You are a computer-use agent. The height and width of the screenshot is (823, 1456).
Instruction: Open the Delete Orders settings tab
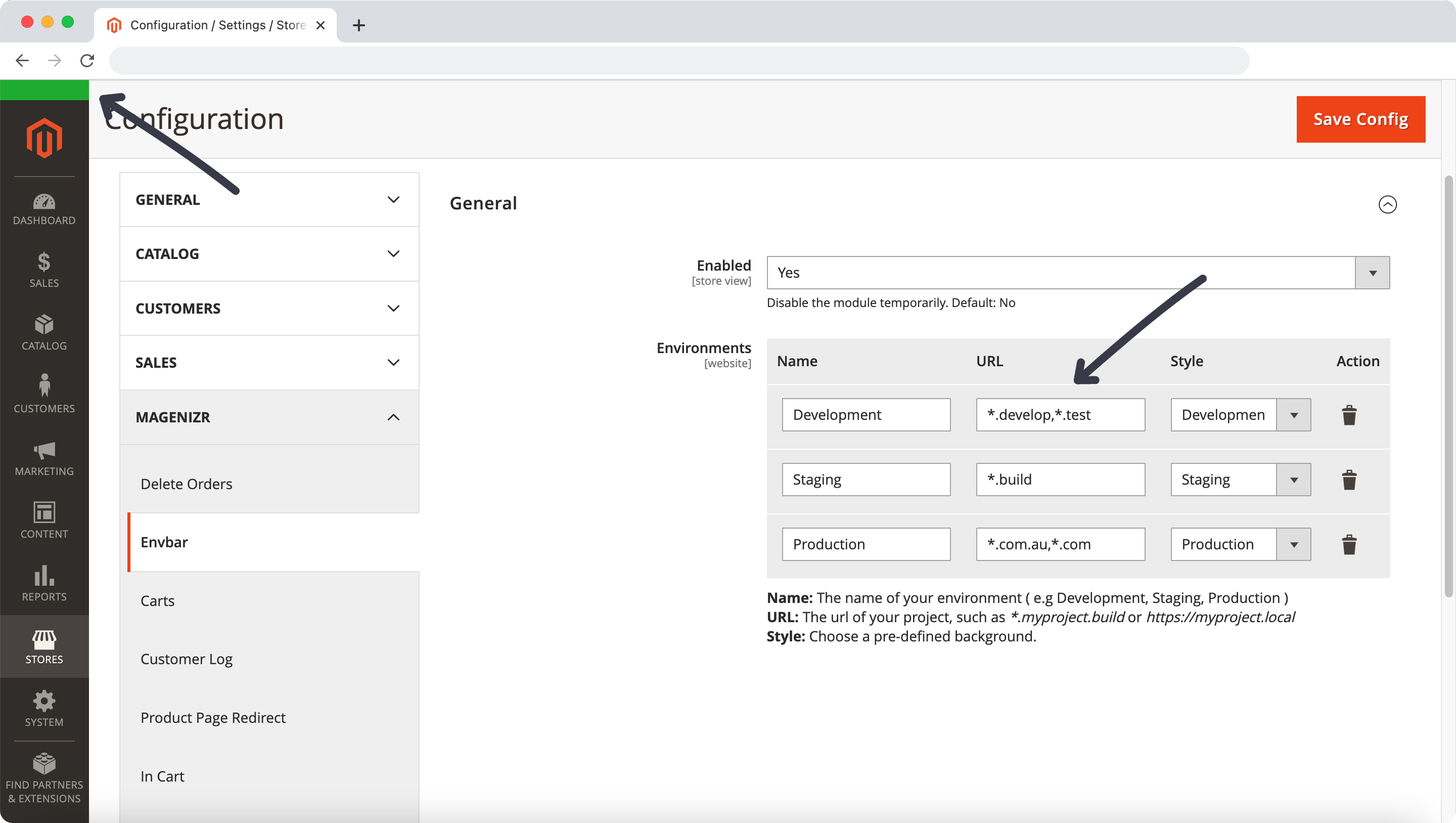coord(187,484)
